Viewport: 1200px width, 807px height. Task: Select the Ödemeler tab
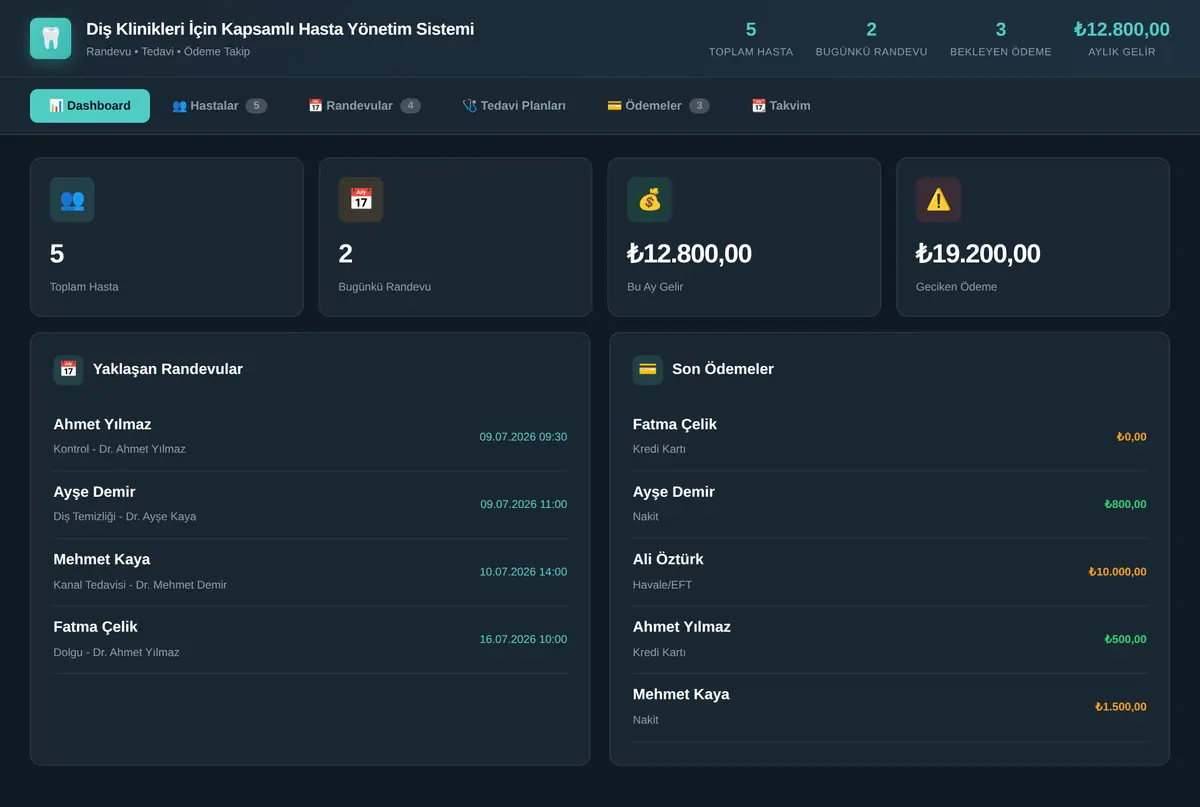point(658,106)
